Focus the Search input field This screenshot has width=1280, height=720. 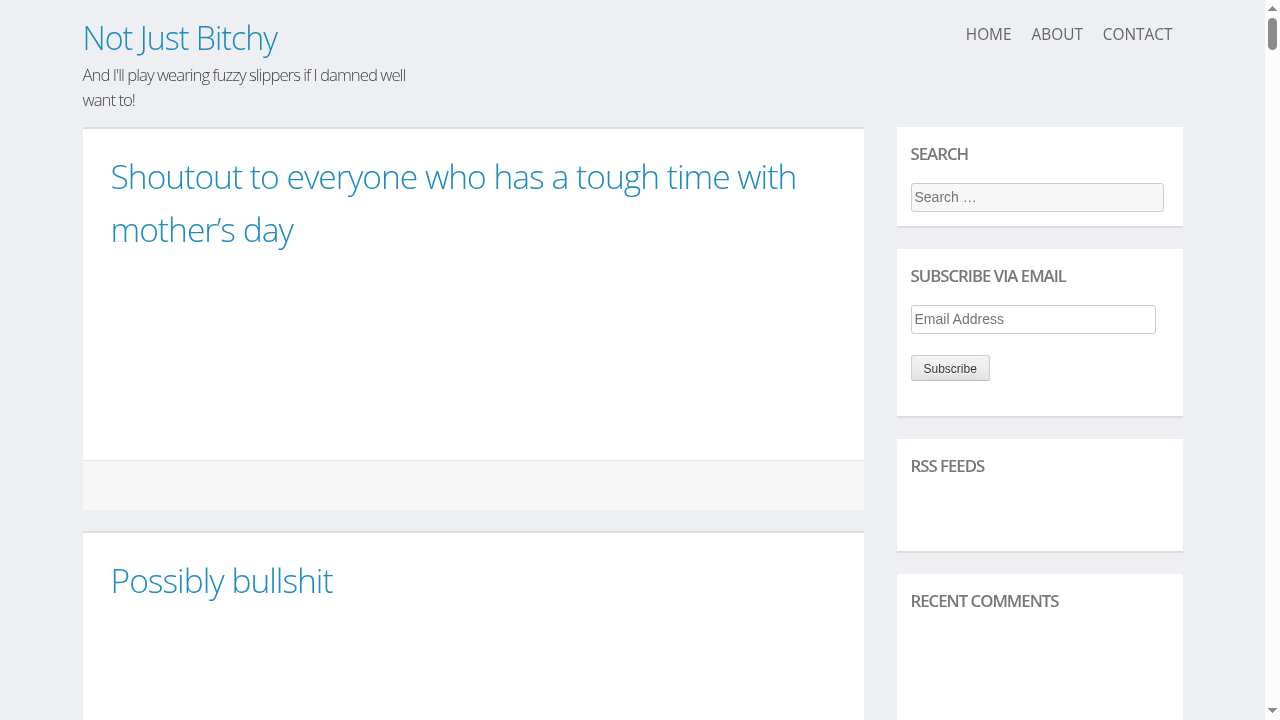click(x=1037, y=197)
